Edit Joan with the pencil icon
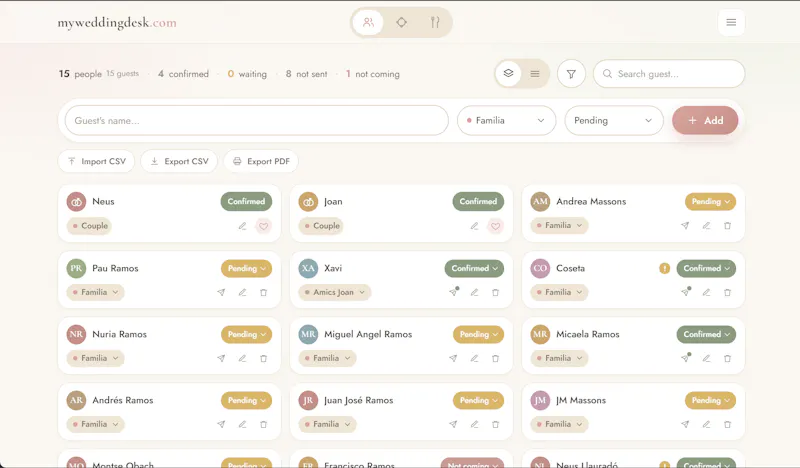This screenshot has width=800, height=468. tap(474, 226)
